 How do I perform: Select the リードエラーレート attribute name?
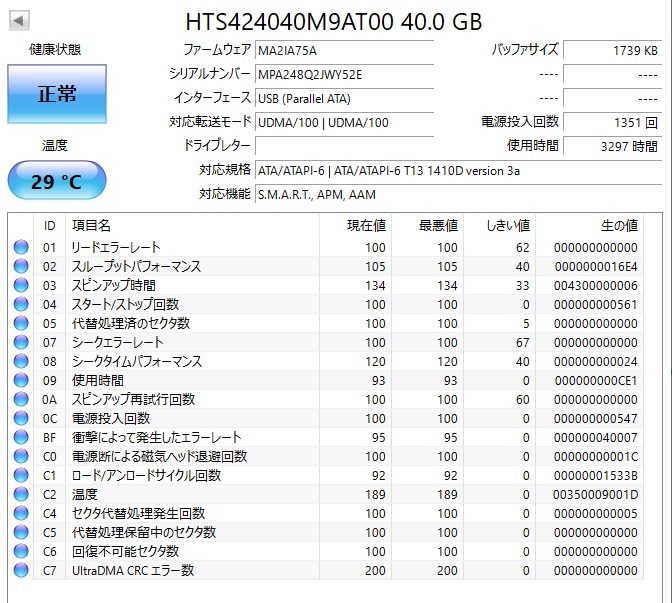coord(116,247)
